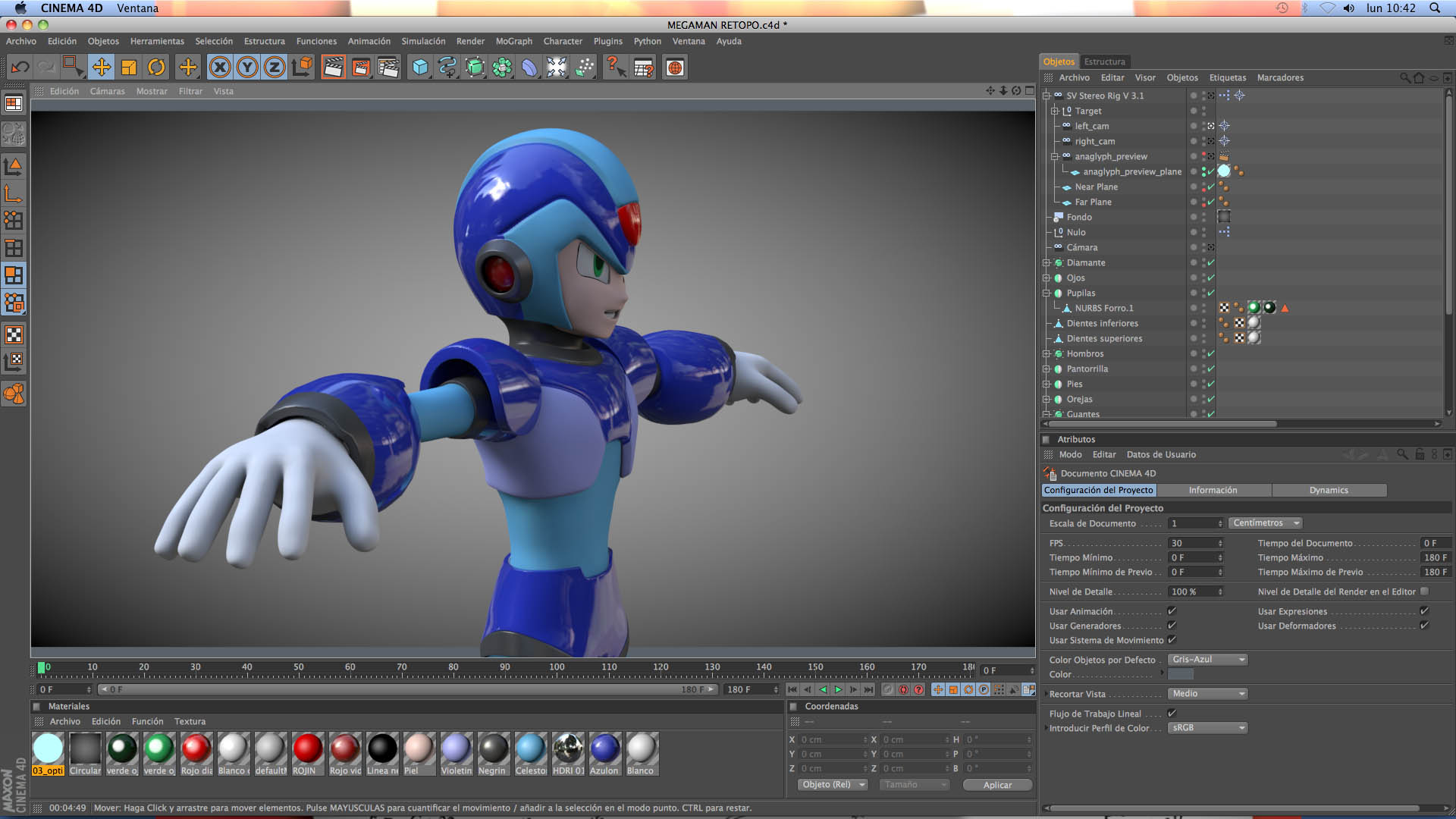Enable Nivel de Detalle del Render checkbox
The width and height of the screenshot is (1456, 819).
coord(1424,591)
